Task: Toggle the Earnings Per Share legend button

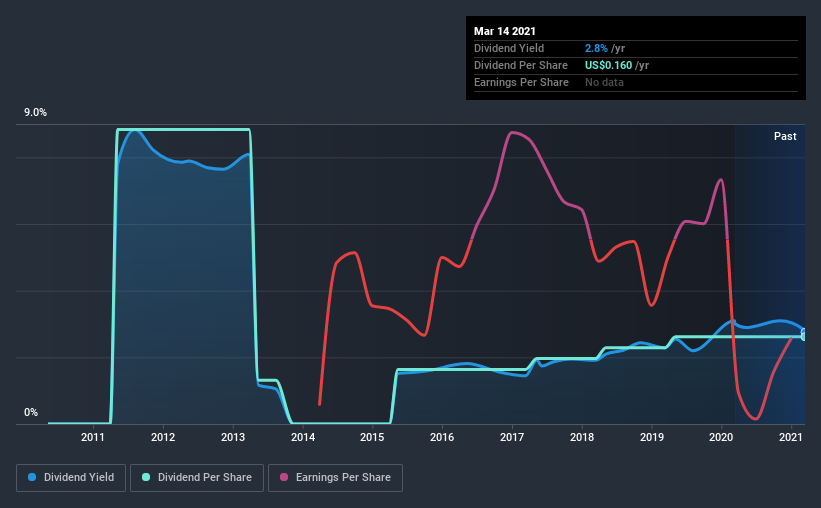Action: (335, 478)
